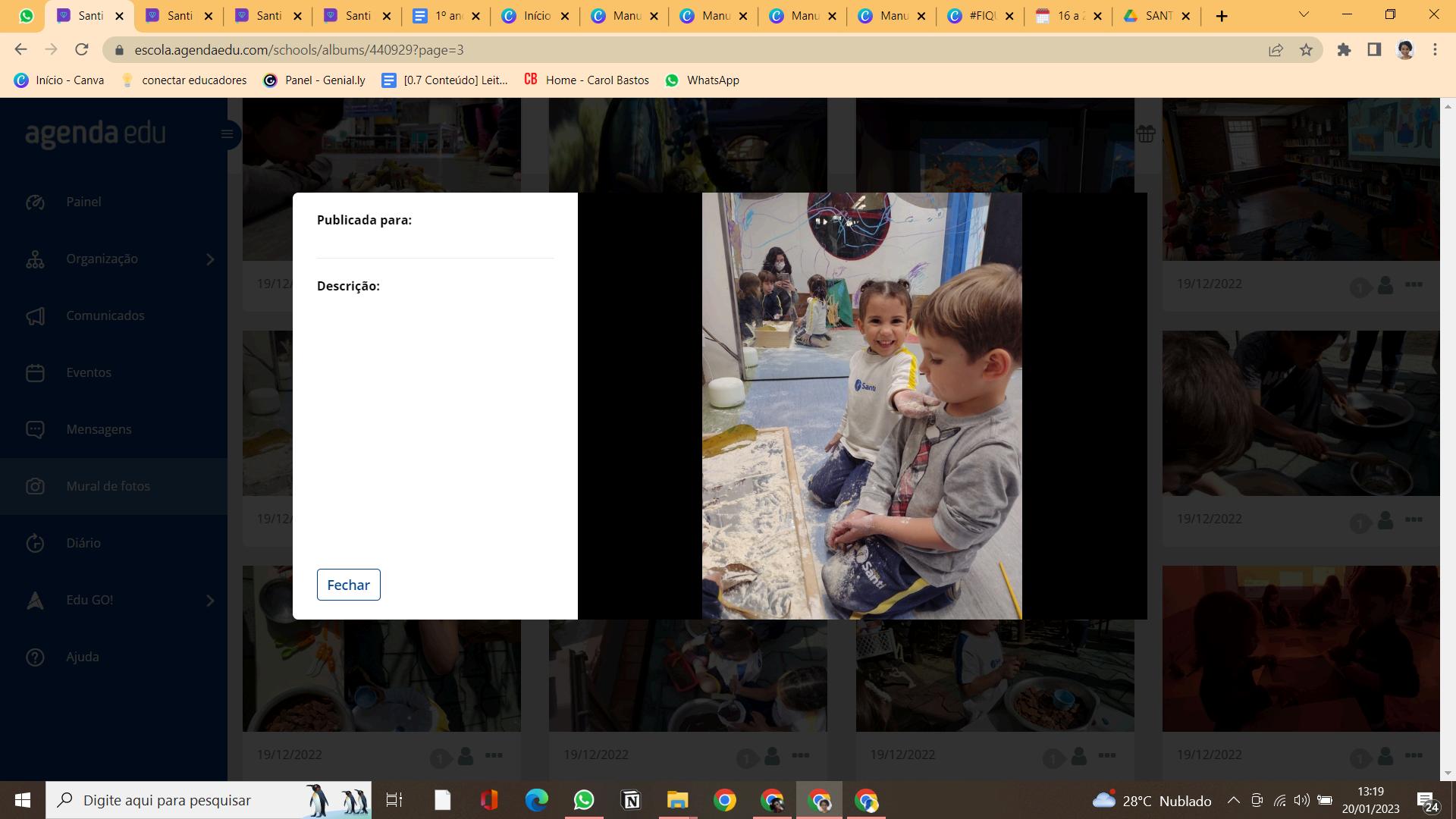Open the Ajuda help icon
This screenshot has height=819, width=1456.
pos(36,657)
